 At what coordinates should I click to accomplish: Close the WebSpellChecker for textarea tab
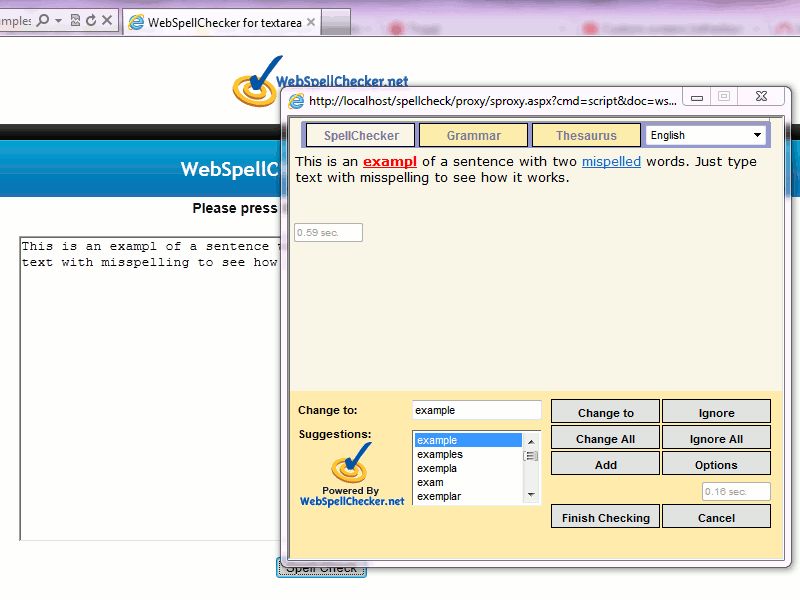(311, 22)
